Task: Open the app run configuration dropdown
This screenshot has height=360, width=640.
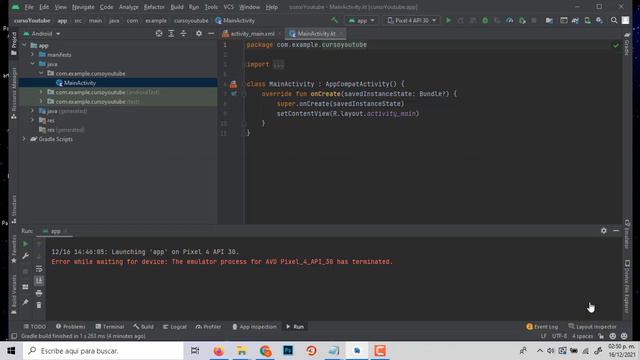Action: [362, 20]
